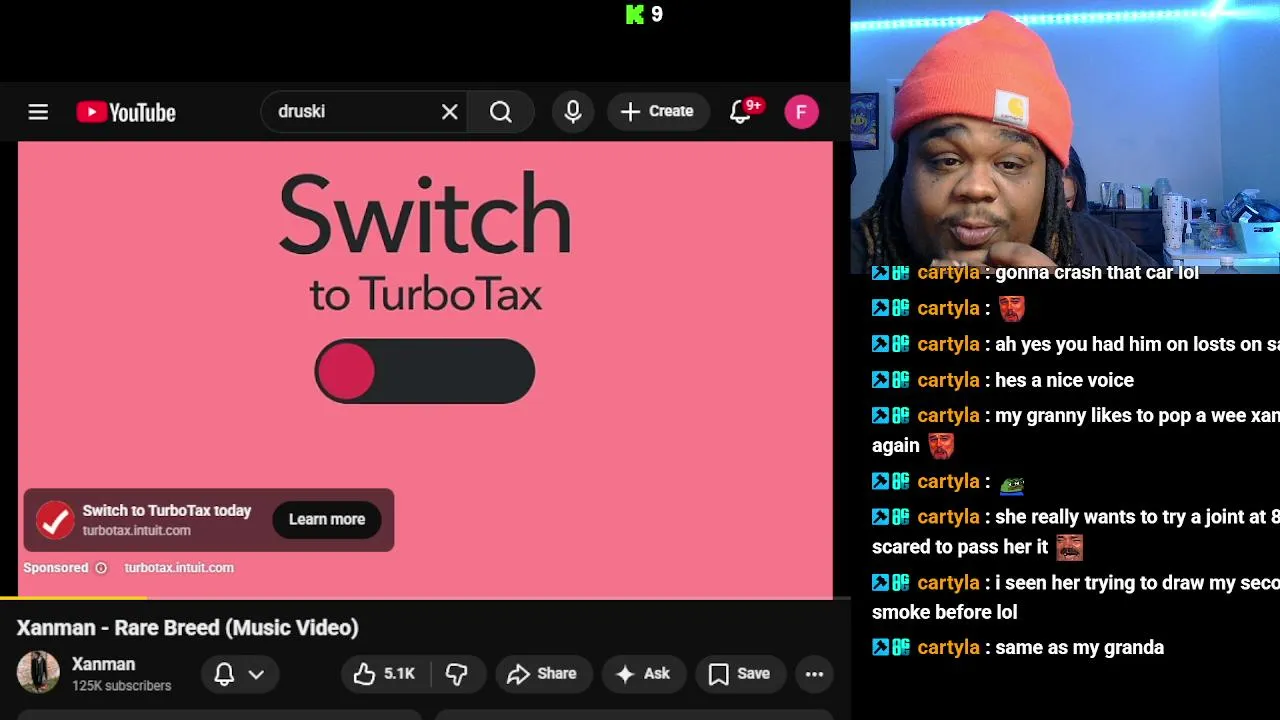Click 125K subscribers text
Image resolution: width=1280 pixels, height=720 pixels.
(x=121, y=686)
